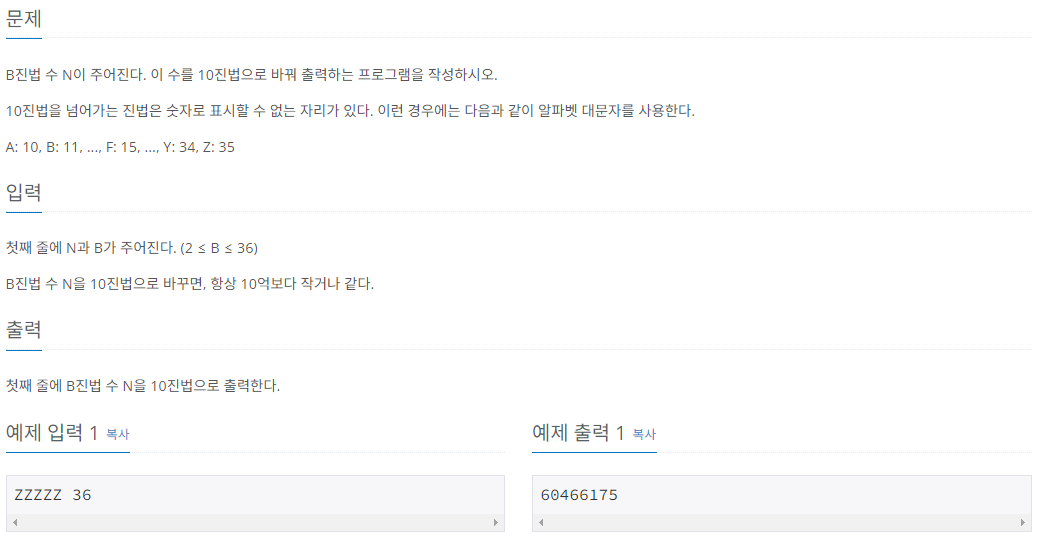
Task: Select the 출력 section heading
Action: 24,330
